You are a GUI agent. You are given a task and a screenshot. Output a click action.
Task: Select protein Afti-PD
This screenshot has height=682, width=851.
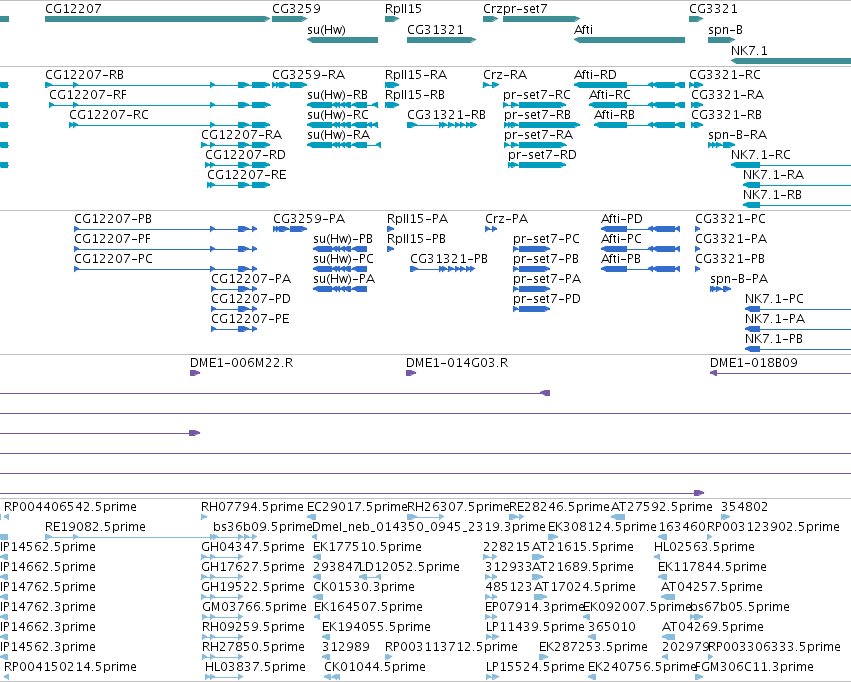[x=621, y=219]
